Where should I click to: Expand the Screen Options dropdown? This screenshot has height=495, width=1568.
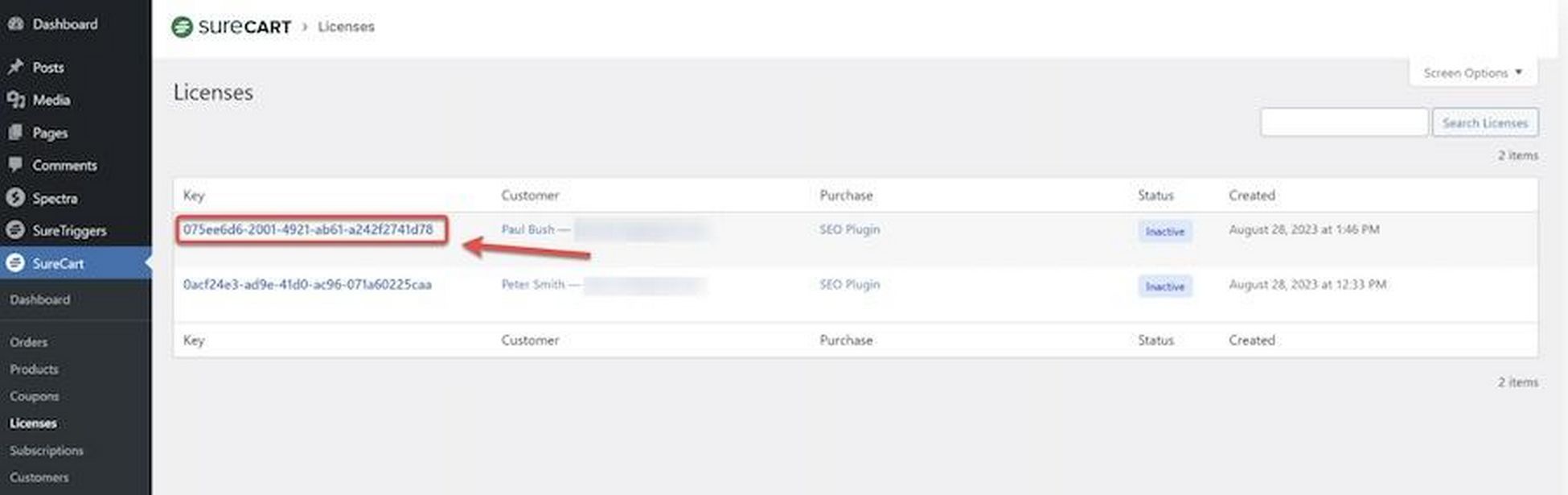[1473, 72]
